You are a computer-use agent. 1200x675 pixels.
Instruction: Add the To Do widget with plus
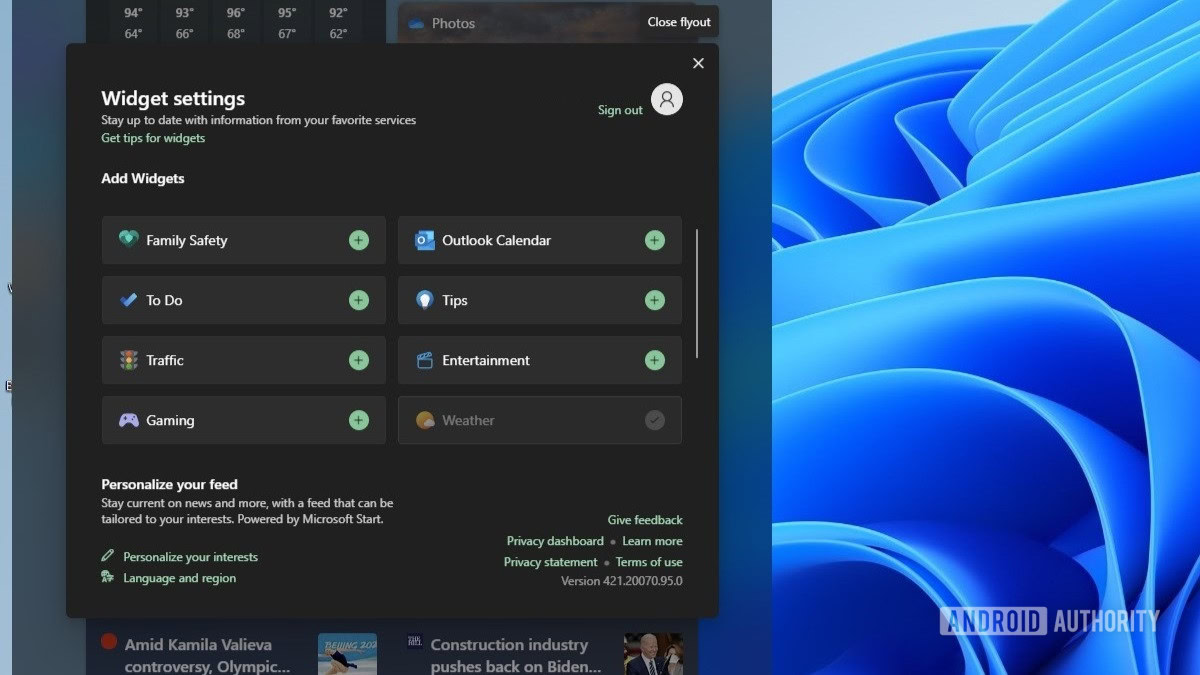pyautogui.click(x=359, y=300)
